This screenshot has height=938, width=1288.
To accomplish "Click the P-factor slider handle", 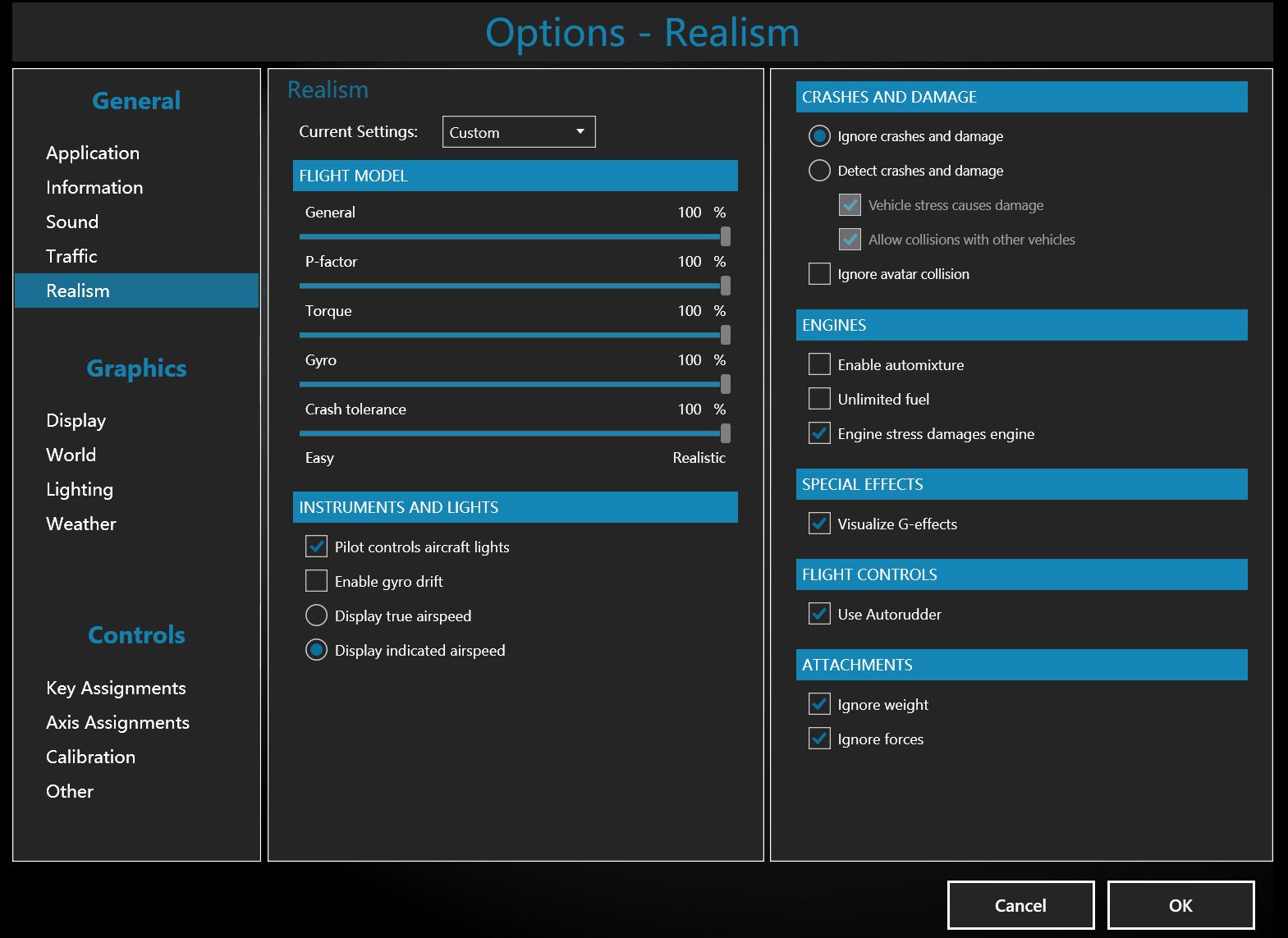I will click(x=725, y=286).
